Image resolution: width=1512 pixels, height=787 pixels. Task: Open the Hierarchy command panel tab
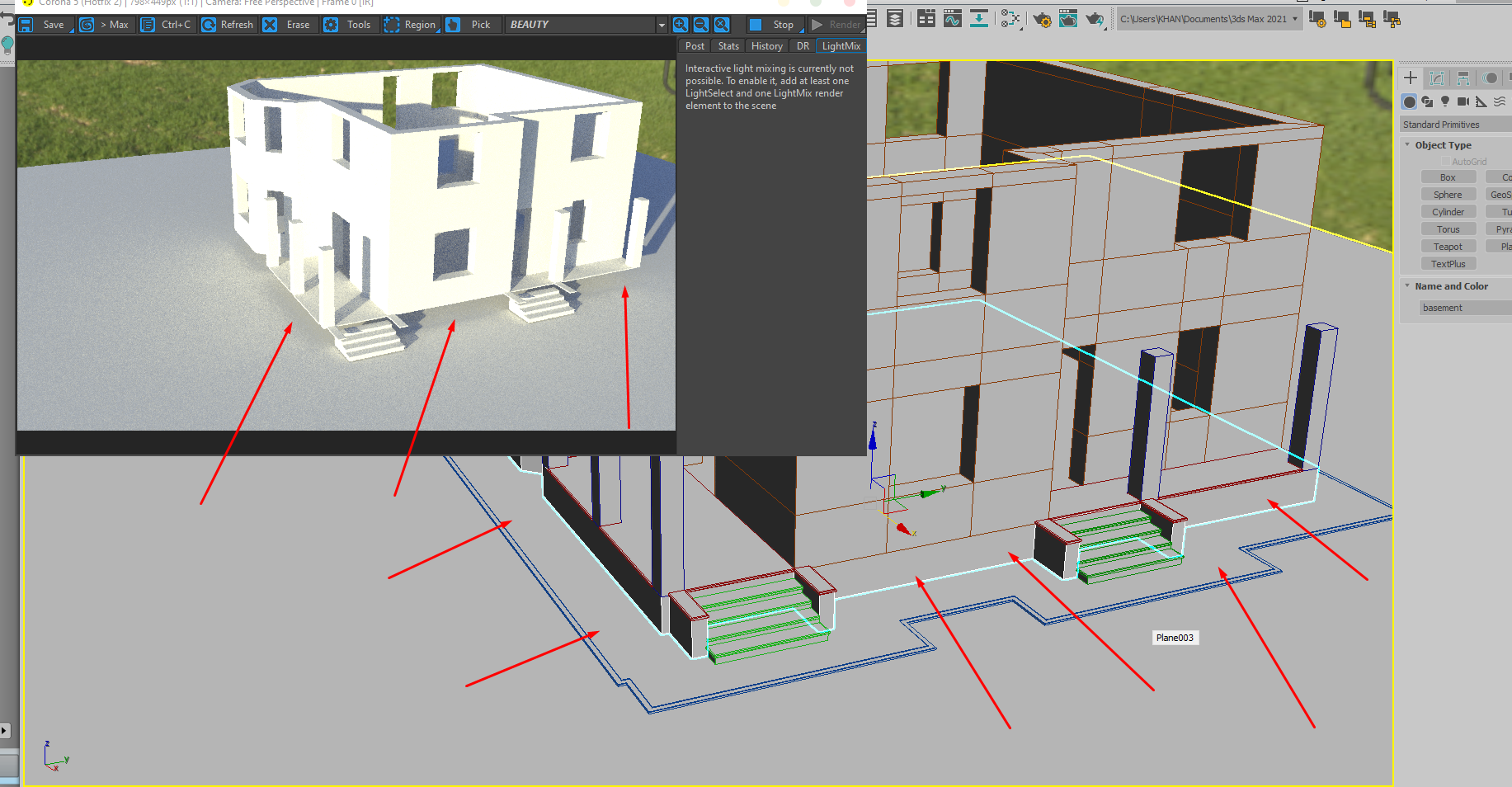(1463, 78)
